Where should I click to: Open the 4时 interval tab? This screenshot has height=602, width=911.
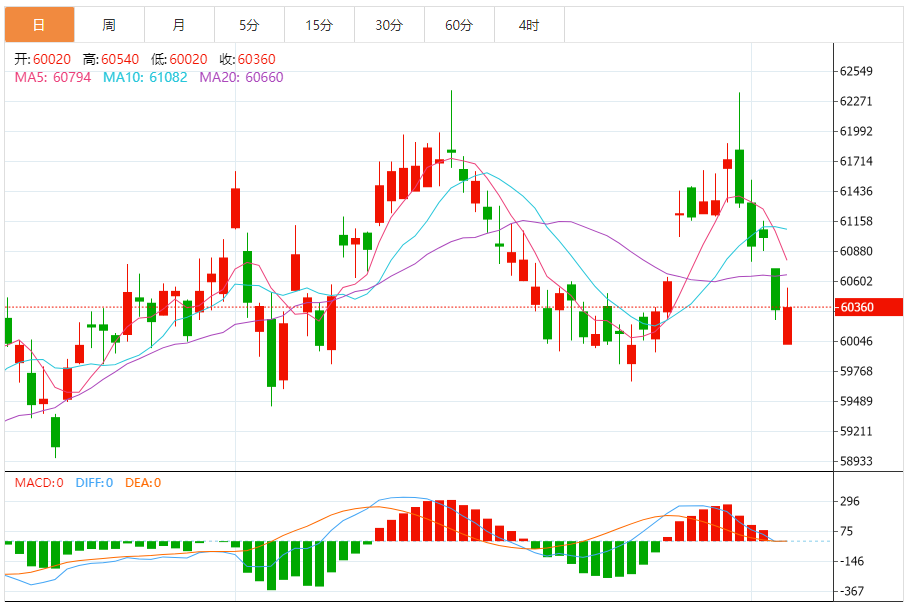click(x=529, y=25)
